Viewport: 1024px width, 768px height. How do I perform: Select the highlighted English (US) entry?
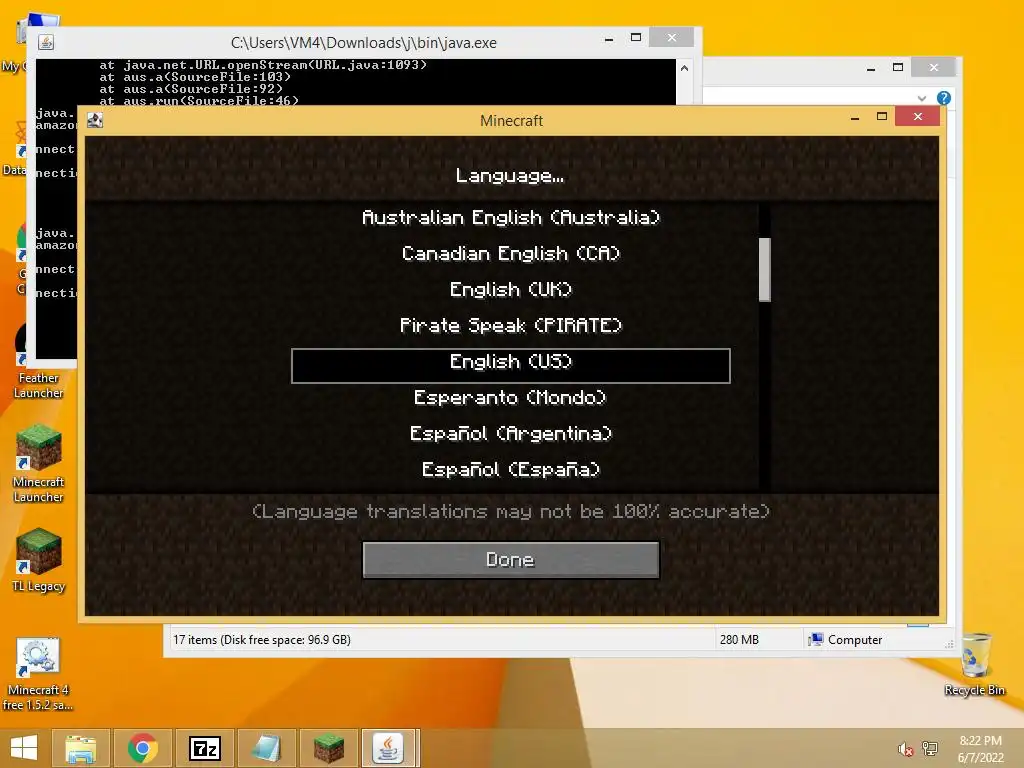click(x=511, y=365)
